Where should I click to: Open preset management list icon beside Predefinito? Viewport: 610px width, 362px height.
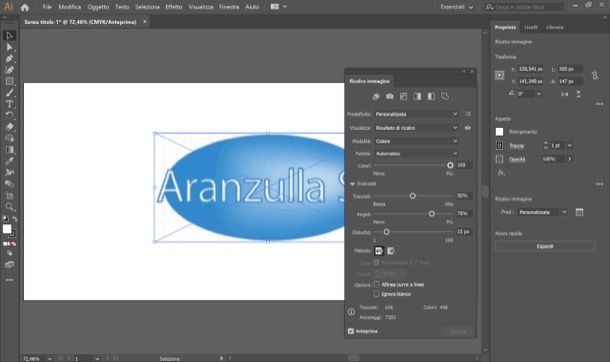468,114
